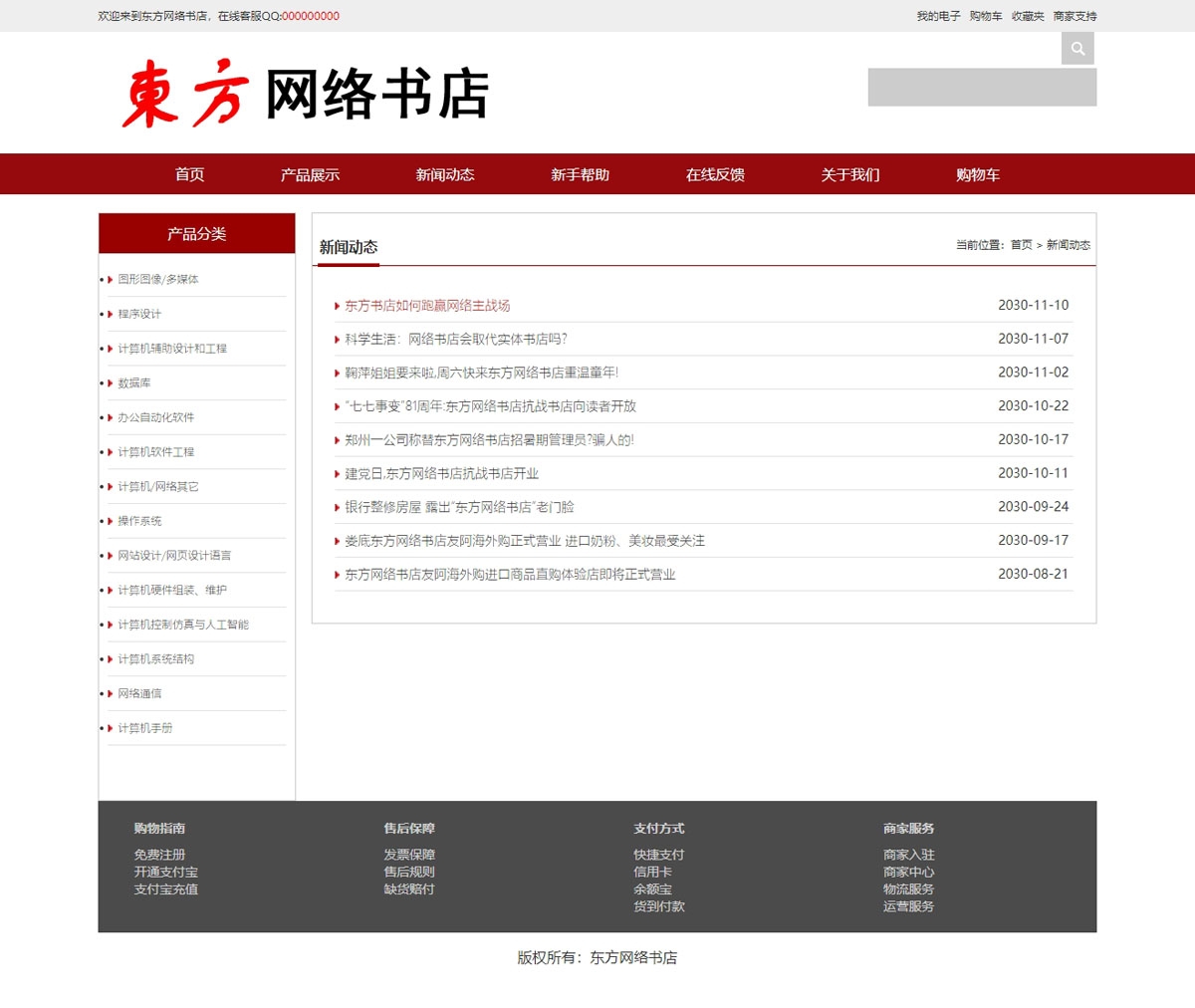
Task: Click footer link 物流服务
Action: point(909,889)
